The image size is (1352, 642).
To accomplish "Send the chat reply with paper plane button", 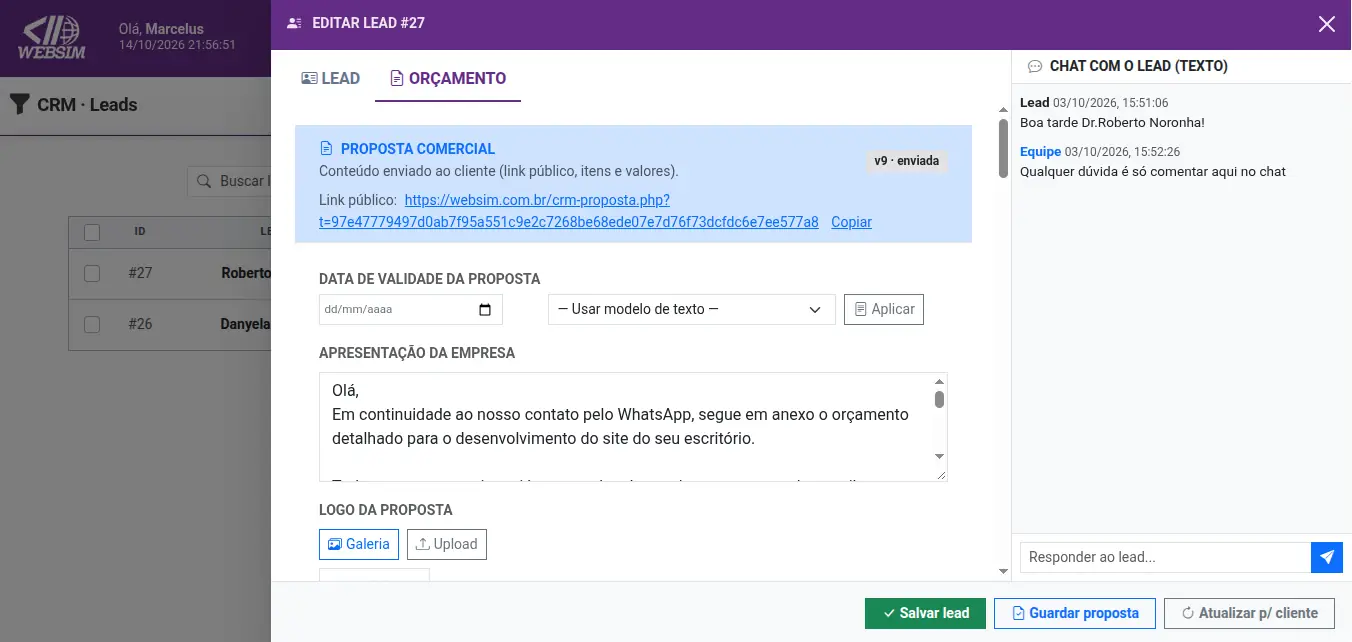I will (x=1327, y=557).
